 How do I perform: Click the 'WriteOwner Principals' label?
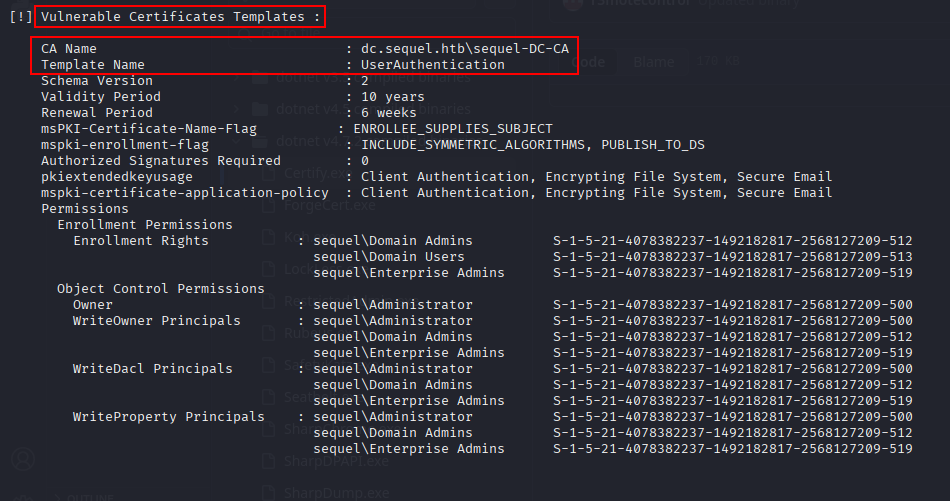pyautogui.click(x=156, y=320)
